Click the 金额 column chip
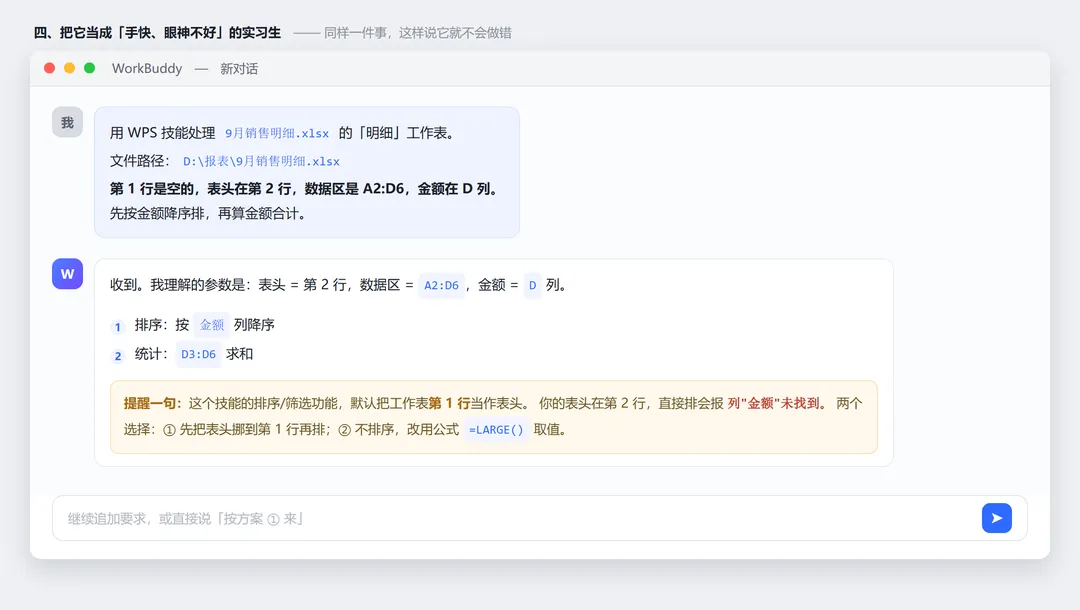 (211, 325)
